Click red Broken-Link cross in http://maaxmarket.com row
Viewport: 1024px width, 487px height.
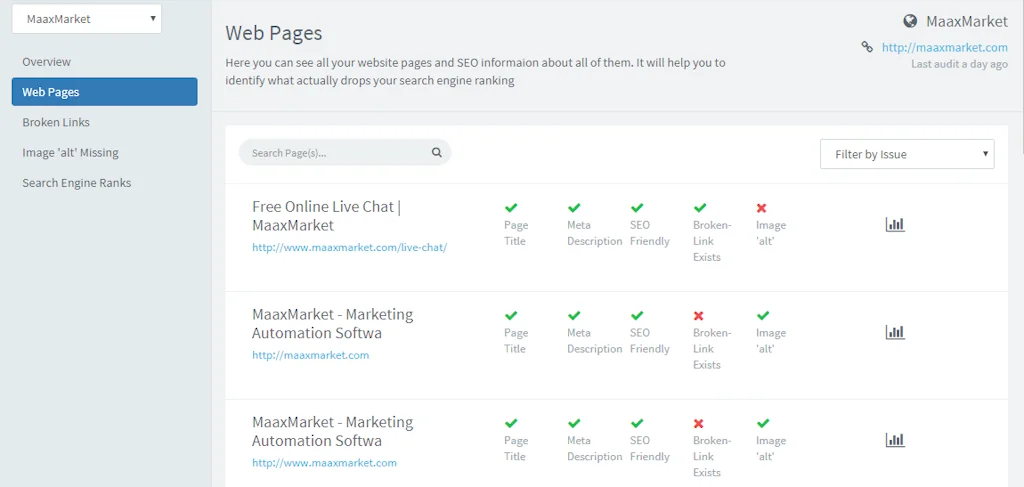[x=698, y=316]
